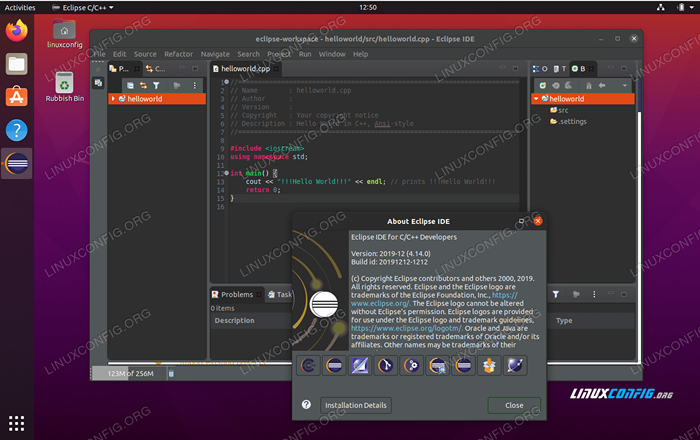Click the home icon in Build Targets toolbar

pyautogui.click(x=589, y=85)
